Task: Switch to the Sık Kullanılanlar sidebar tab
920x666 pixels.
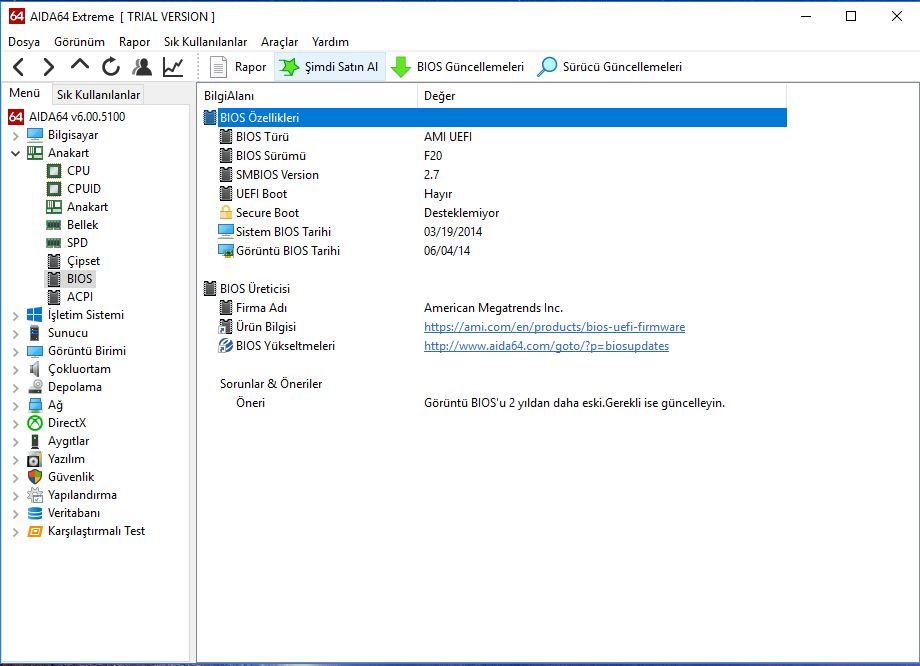Action: [98, 94]
